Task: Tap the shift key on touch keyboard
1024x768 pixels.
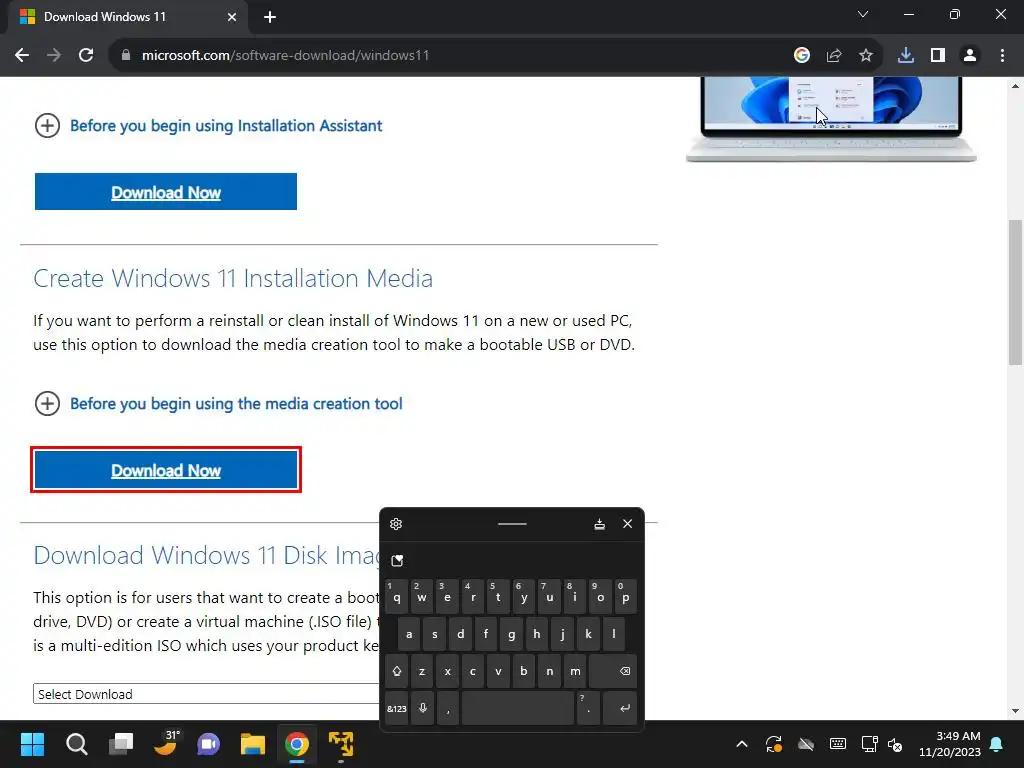Action: pos(396,671)
